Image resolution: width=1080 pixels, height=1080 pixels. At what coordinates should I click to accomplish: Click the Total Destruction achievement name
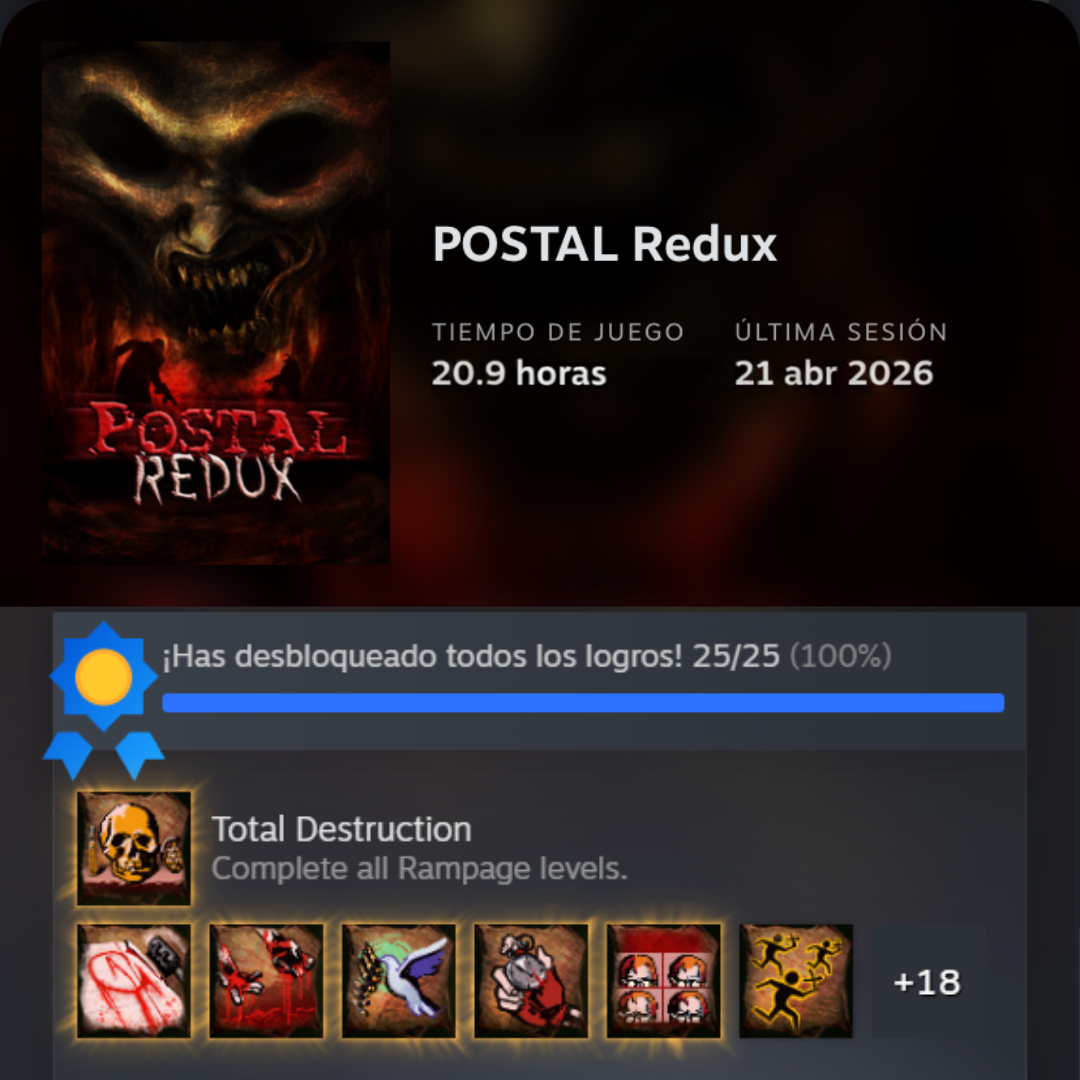pos(341,829)
